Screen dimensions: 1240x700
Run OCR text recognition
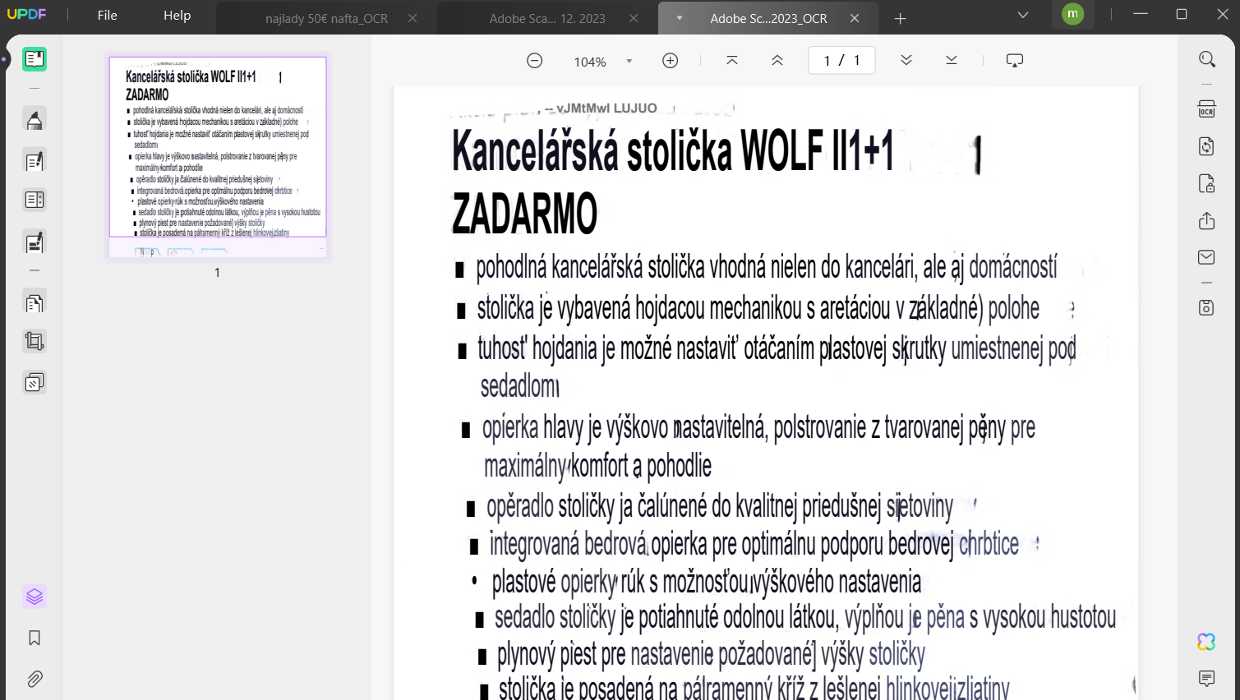1207,109
